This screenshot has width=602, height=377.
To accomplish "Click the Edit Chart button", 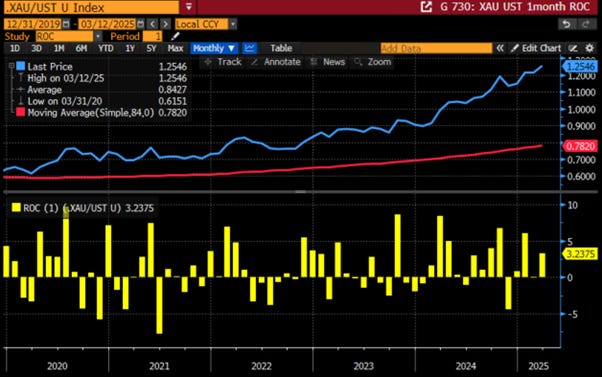I will (x=536, y=48).
